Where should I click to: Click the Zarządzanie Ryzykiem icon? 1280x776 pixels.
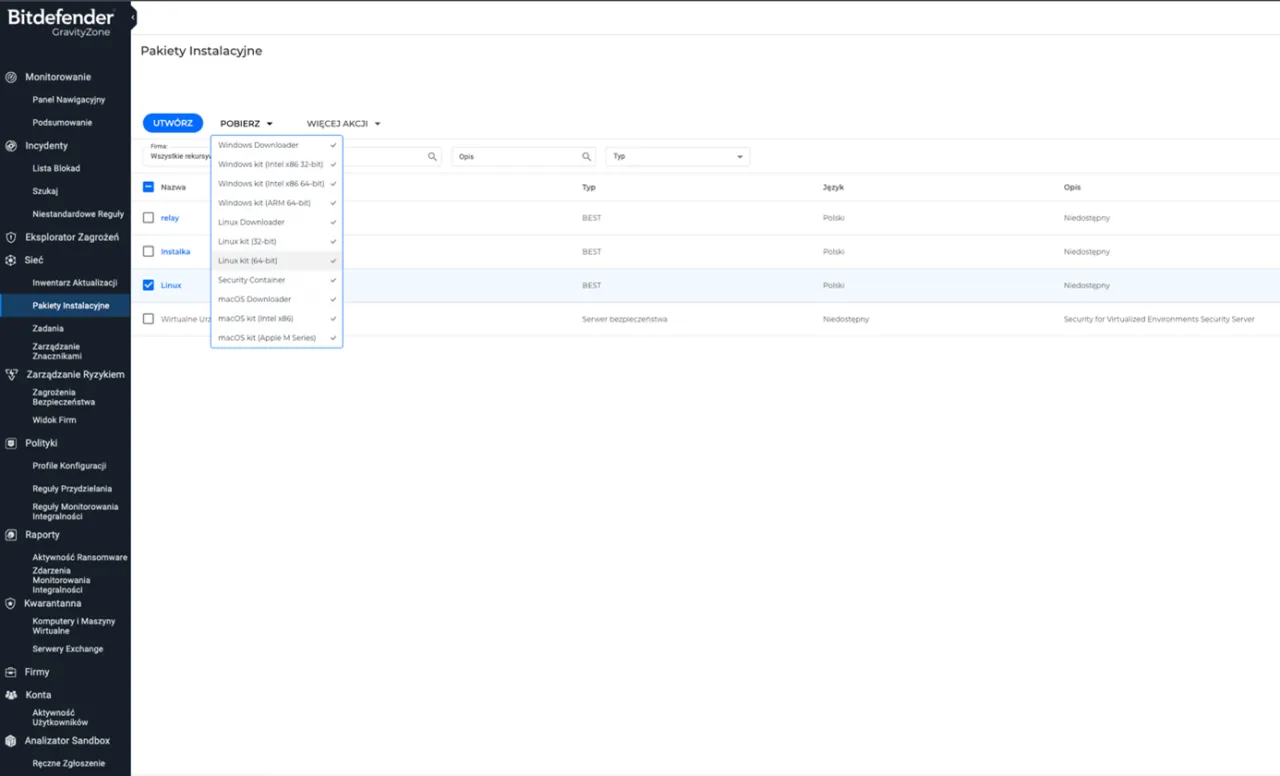pos(11,375)
